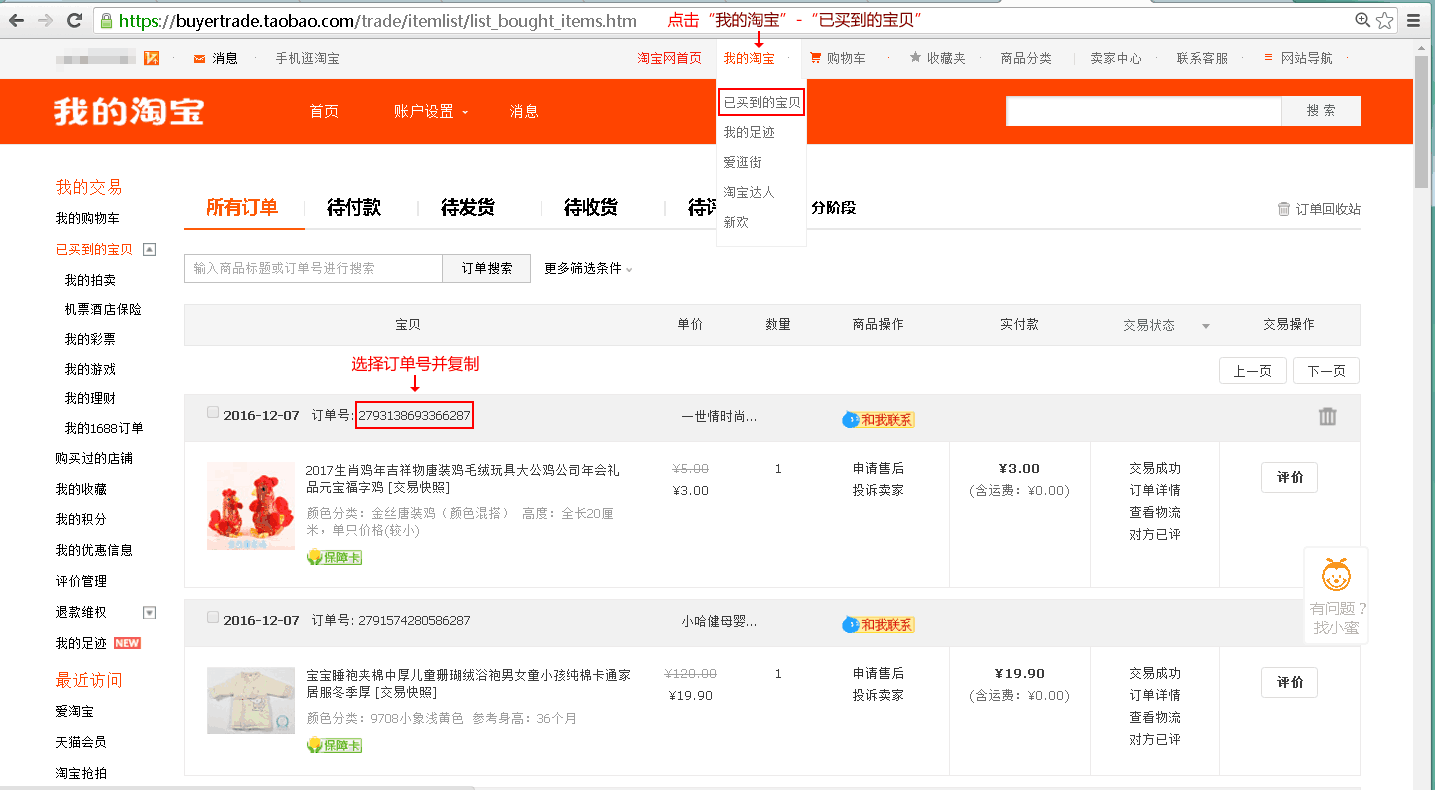Expand 更多筛选条件 filter options
Image resolution: width=1435 pixels, height=790 pixels.
[588, 268]
